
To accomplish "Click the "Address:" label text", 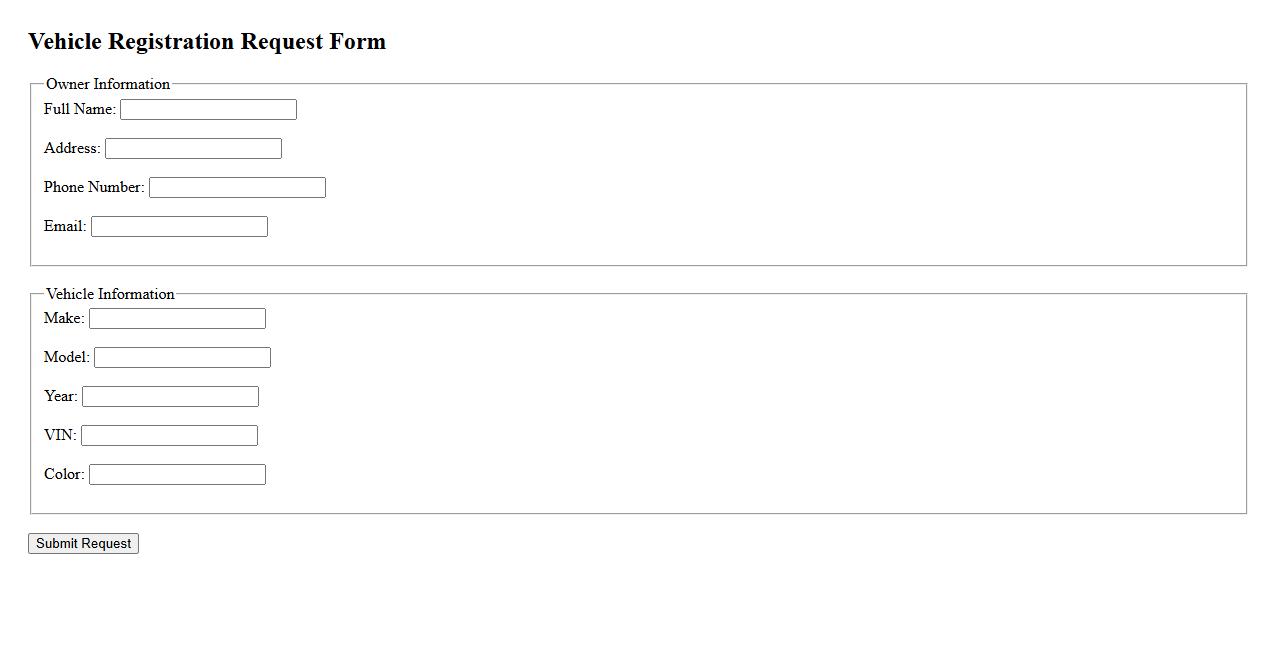I will click(72, 148).
